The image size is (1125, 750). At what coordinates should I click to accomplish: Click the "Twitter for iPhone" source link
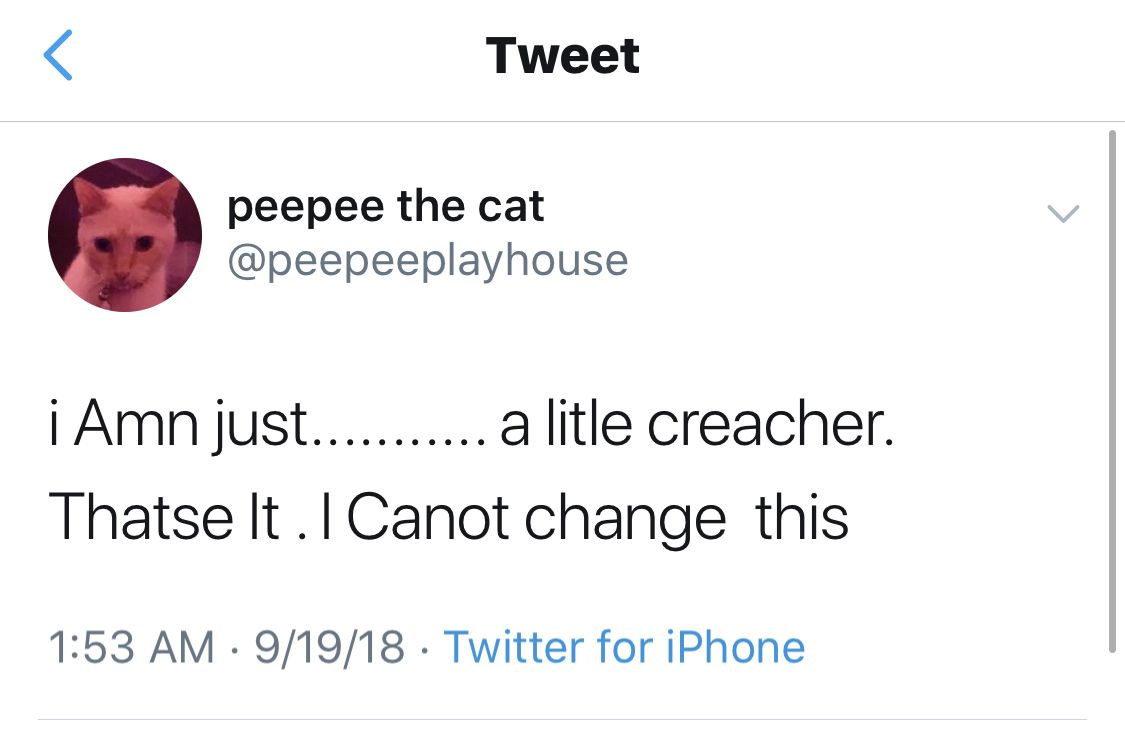624,647
